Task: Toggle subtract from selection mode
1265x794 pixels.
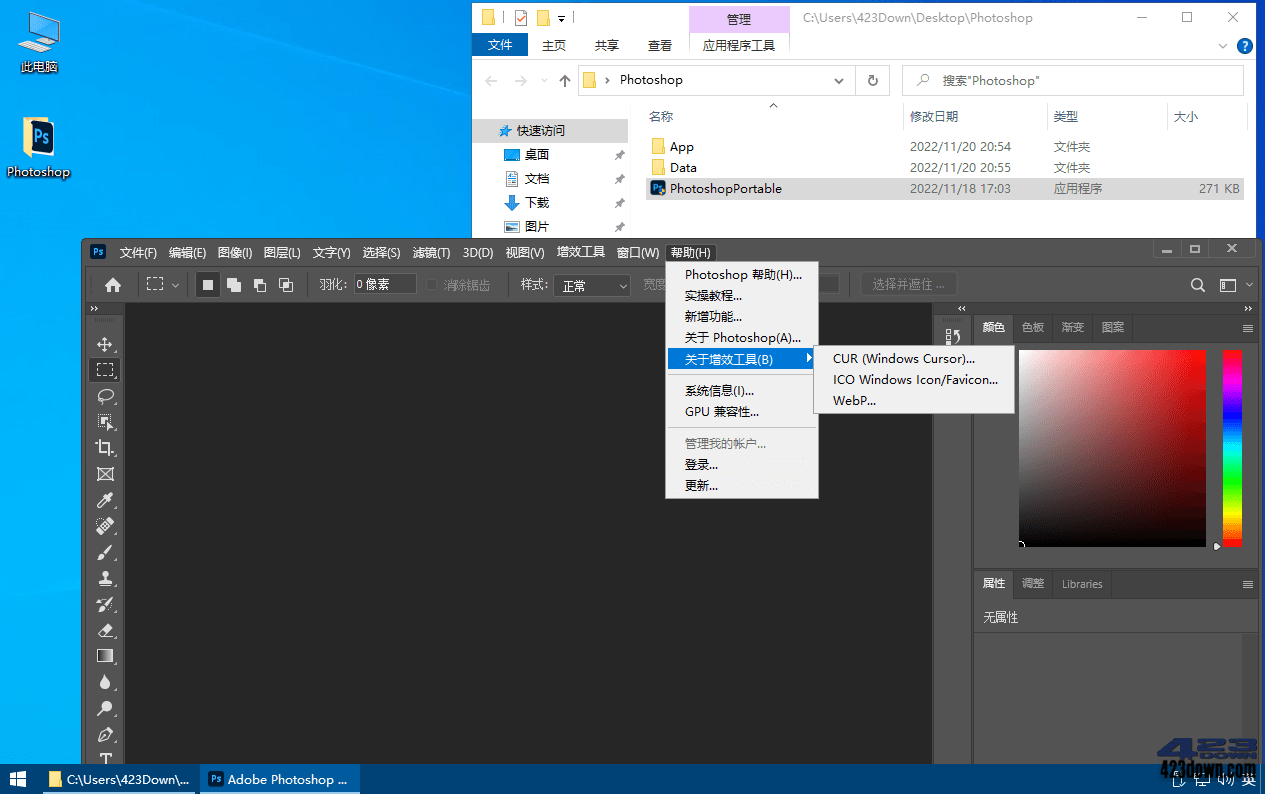Action: [259, 284]
